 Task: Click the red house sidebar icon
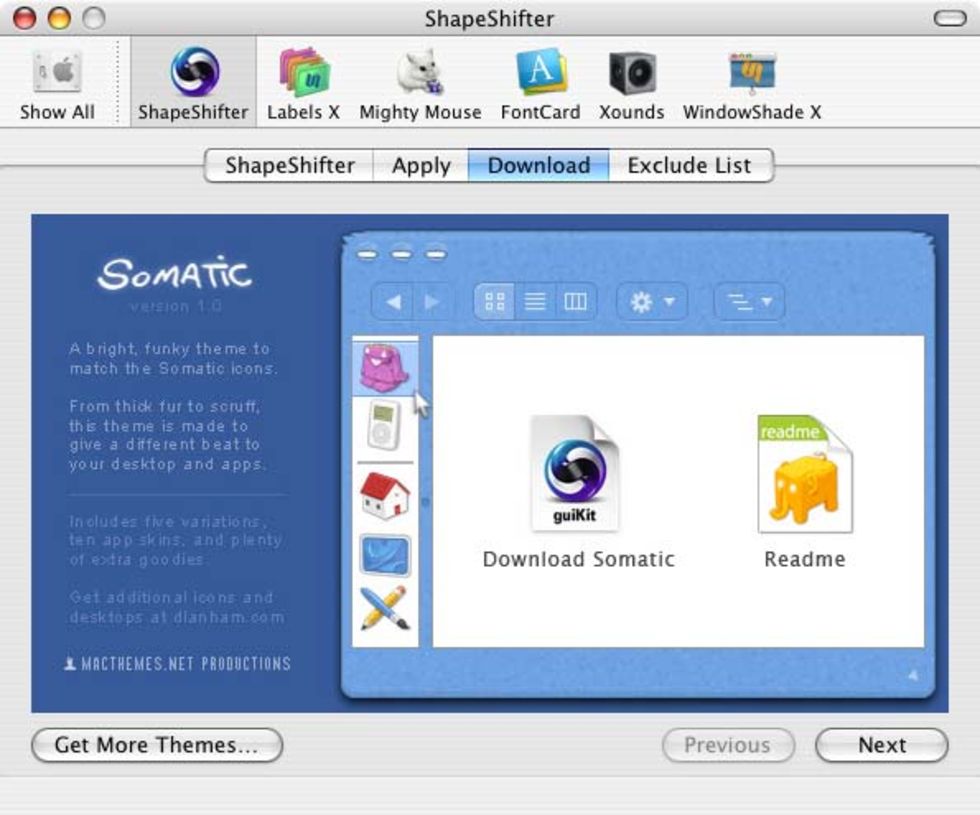pos(385,496)
